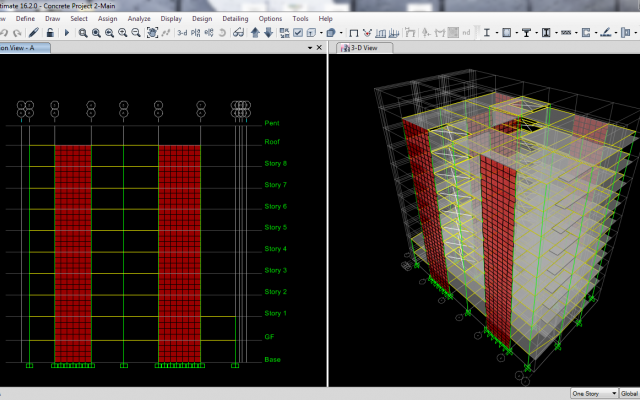
Task: Switch to Elevation view icon
Action: [209, 33]
